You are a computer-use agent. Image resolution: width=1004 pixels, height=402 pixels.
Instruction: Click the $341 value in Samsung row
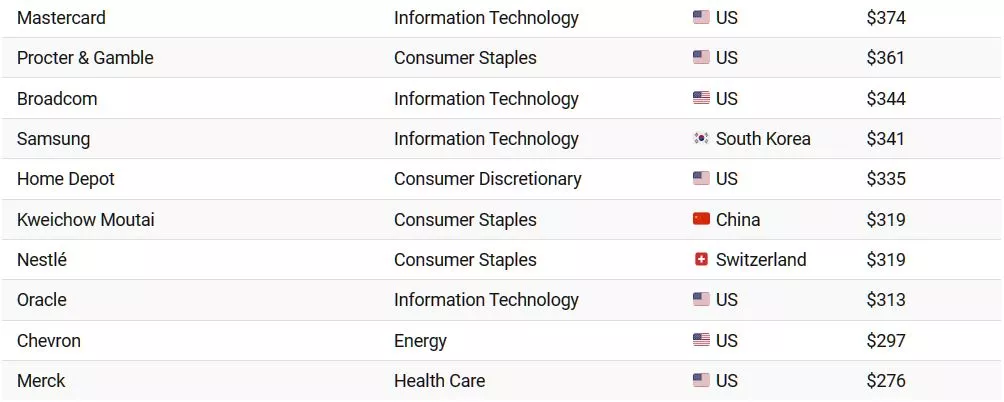(886, 139)
